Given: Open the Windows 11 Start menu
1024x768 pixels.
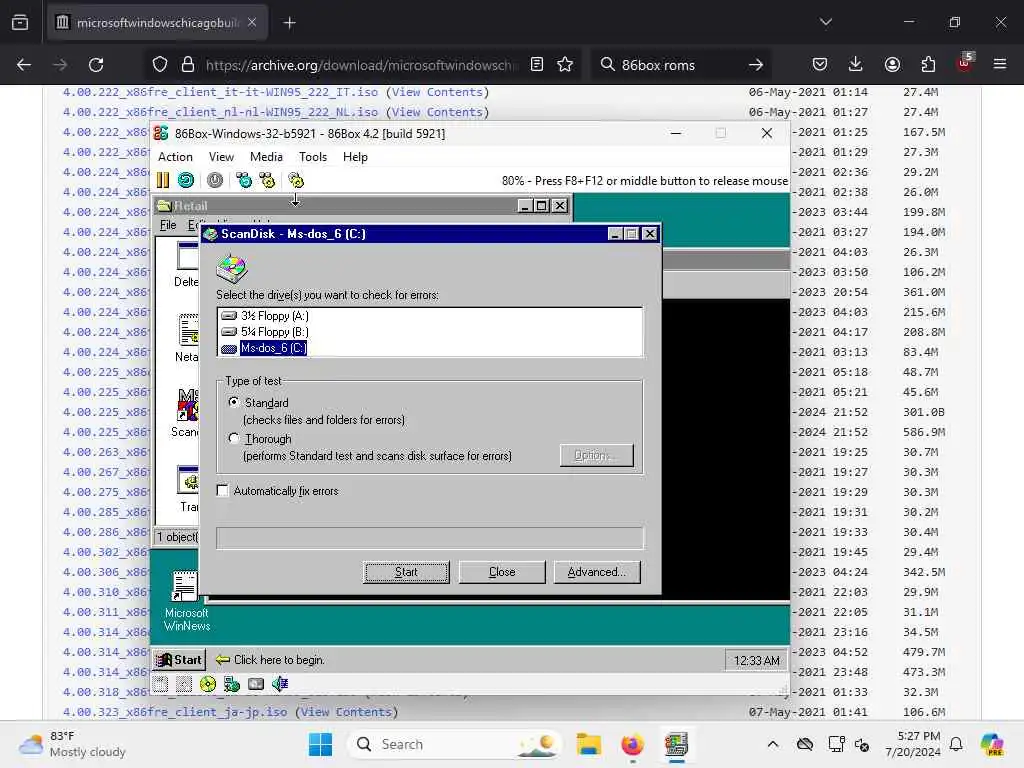Looking at the screenshot, I should click(320, 744).
